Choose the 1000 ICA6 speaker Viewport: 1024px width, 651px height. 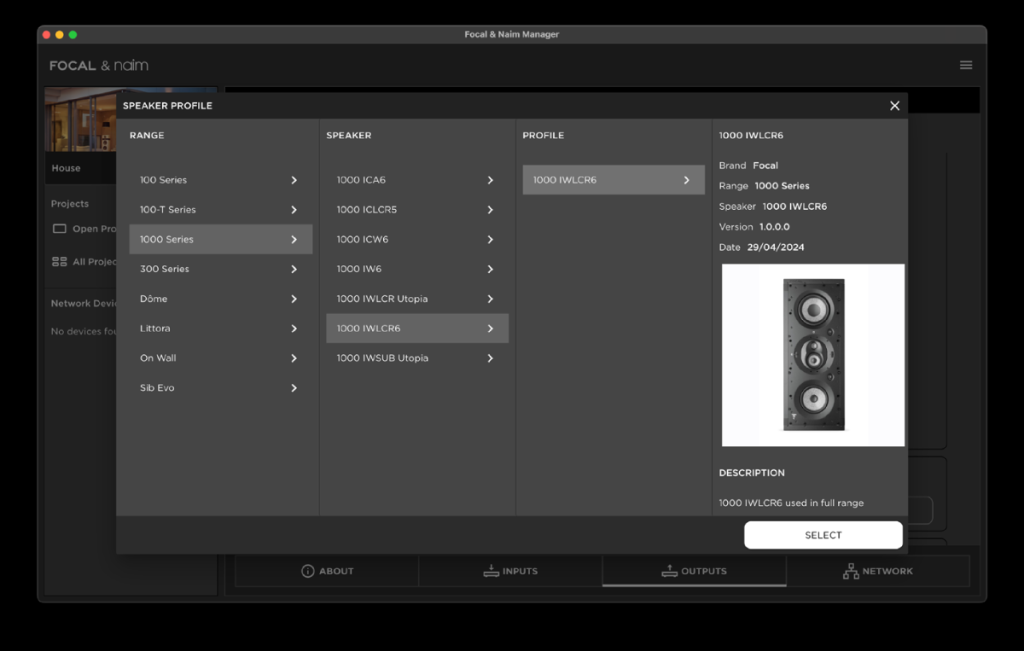tap(417, 180)
